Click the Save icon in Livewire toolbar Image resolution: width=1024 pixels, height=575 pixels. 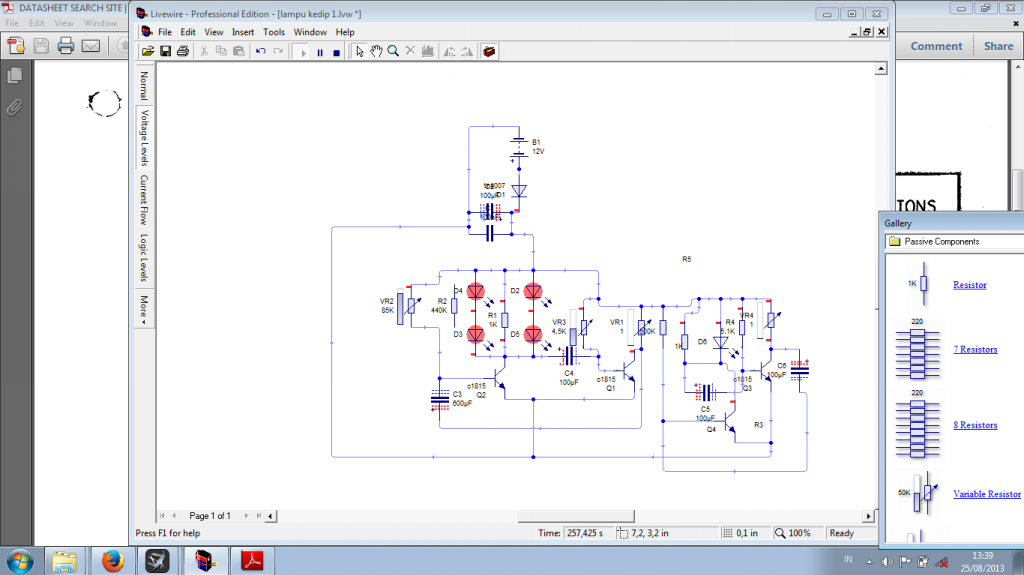coord(165,52)
